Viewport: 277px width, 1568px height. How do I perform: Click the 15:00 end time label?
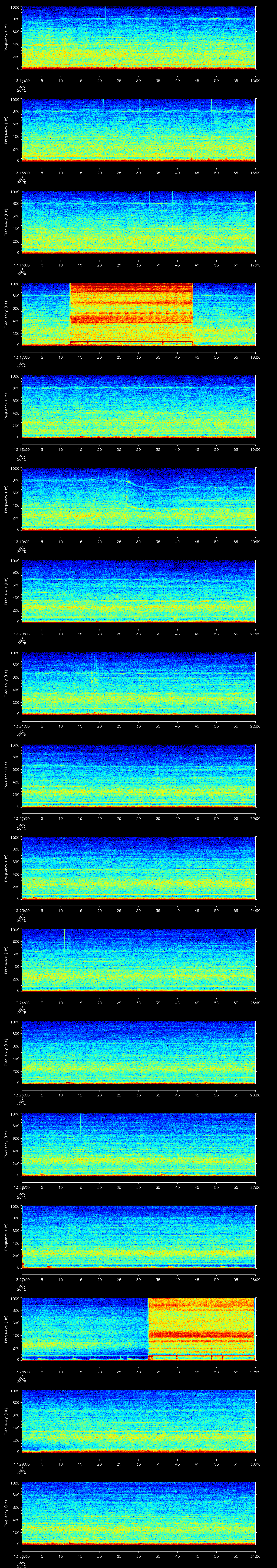coord(255,80)
